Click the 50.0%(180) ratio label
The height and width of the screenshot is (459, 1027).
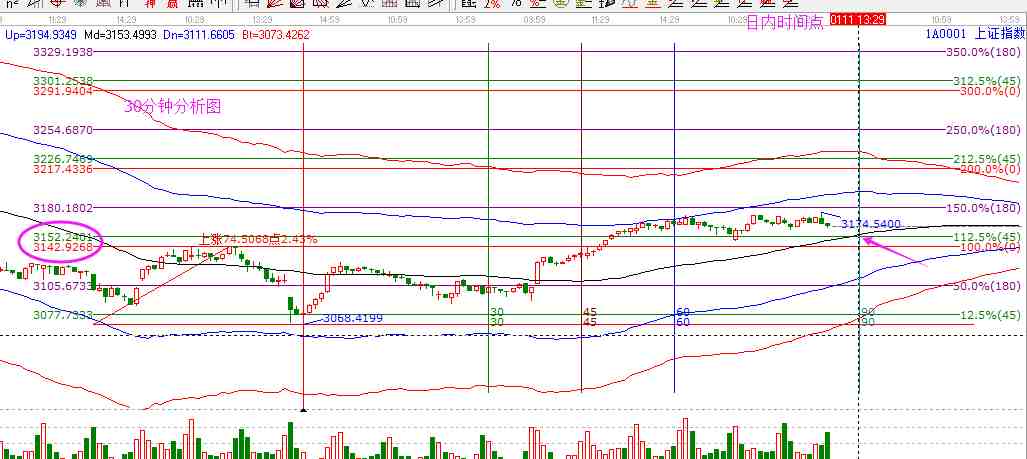[x=986, y=286]
